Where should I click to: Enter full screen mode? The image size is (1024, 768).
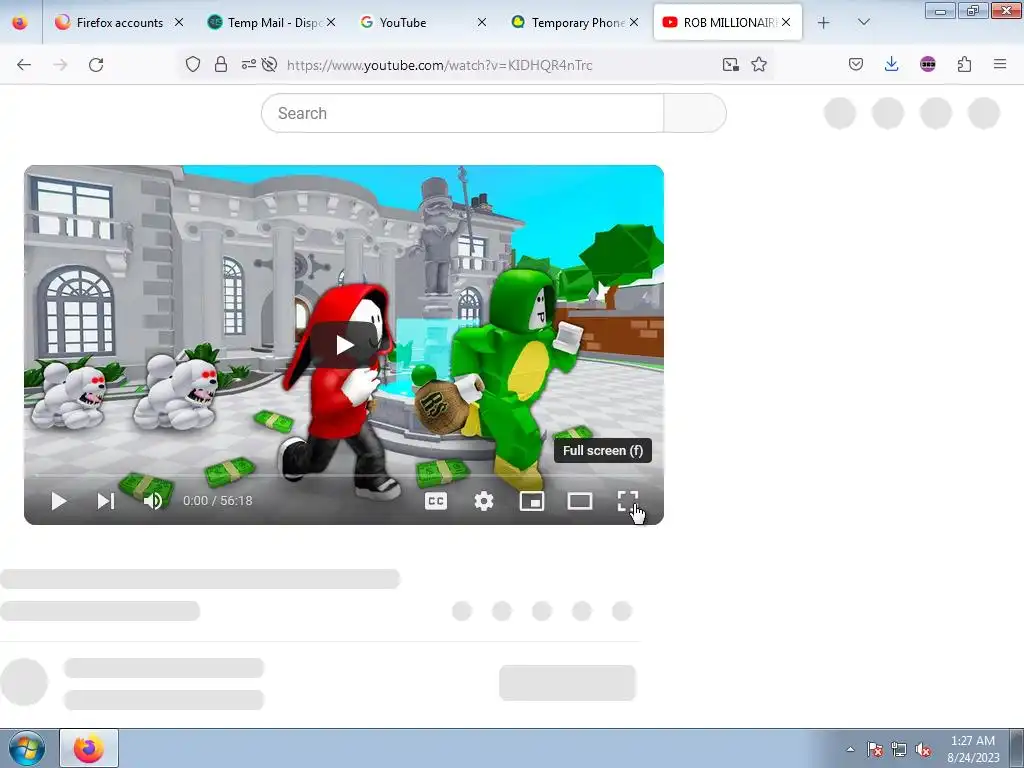tap(628, 501)
